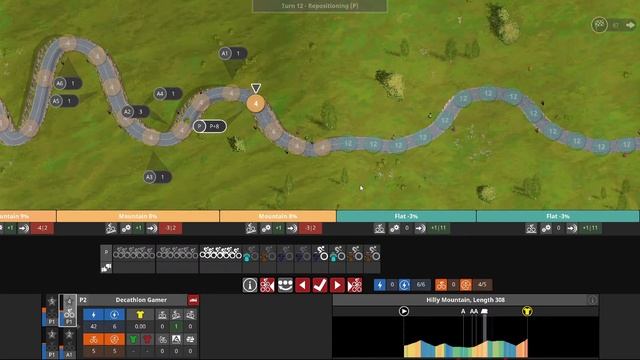Screen dimensions: 640x360
Task: Select the 4/5 counter value
Action: tap(482, 285)
